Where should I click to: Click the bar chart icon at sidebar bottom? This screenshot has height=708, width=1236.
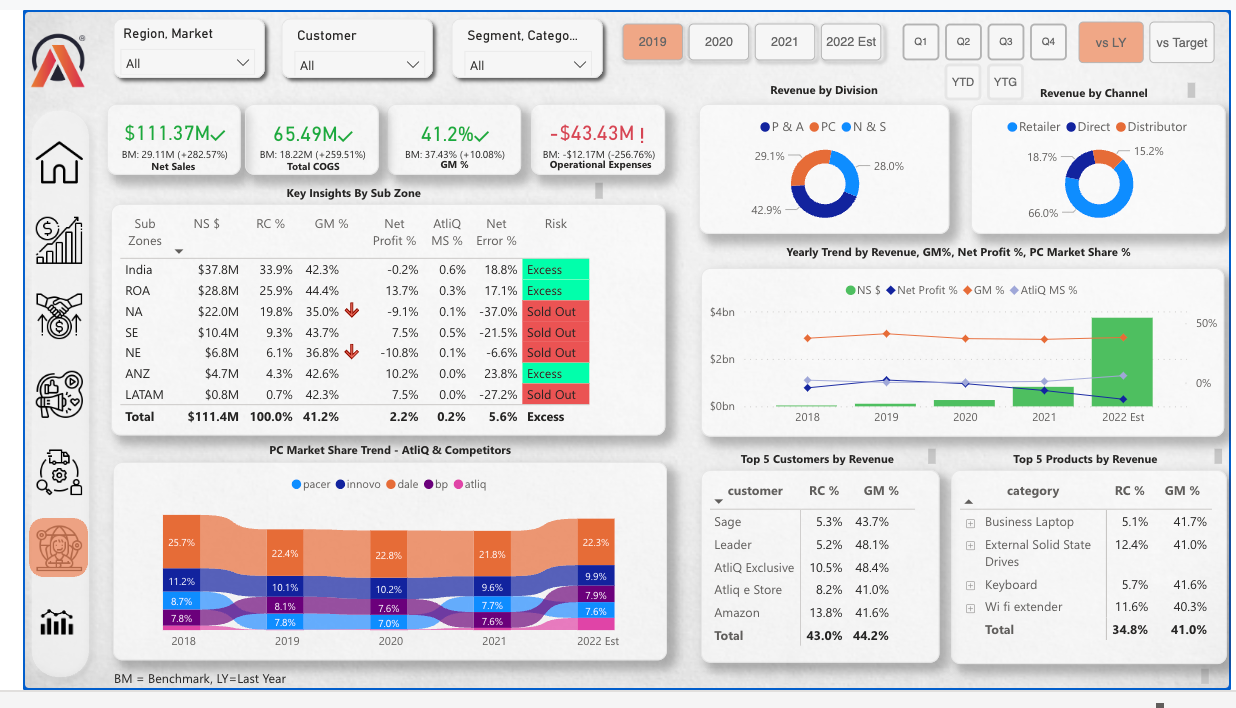58,622
